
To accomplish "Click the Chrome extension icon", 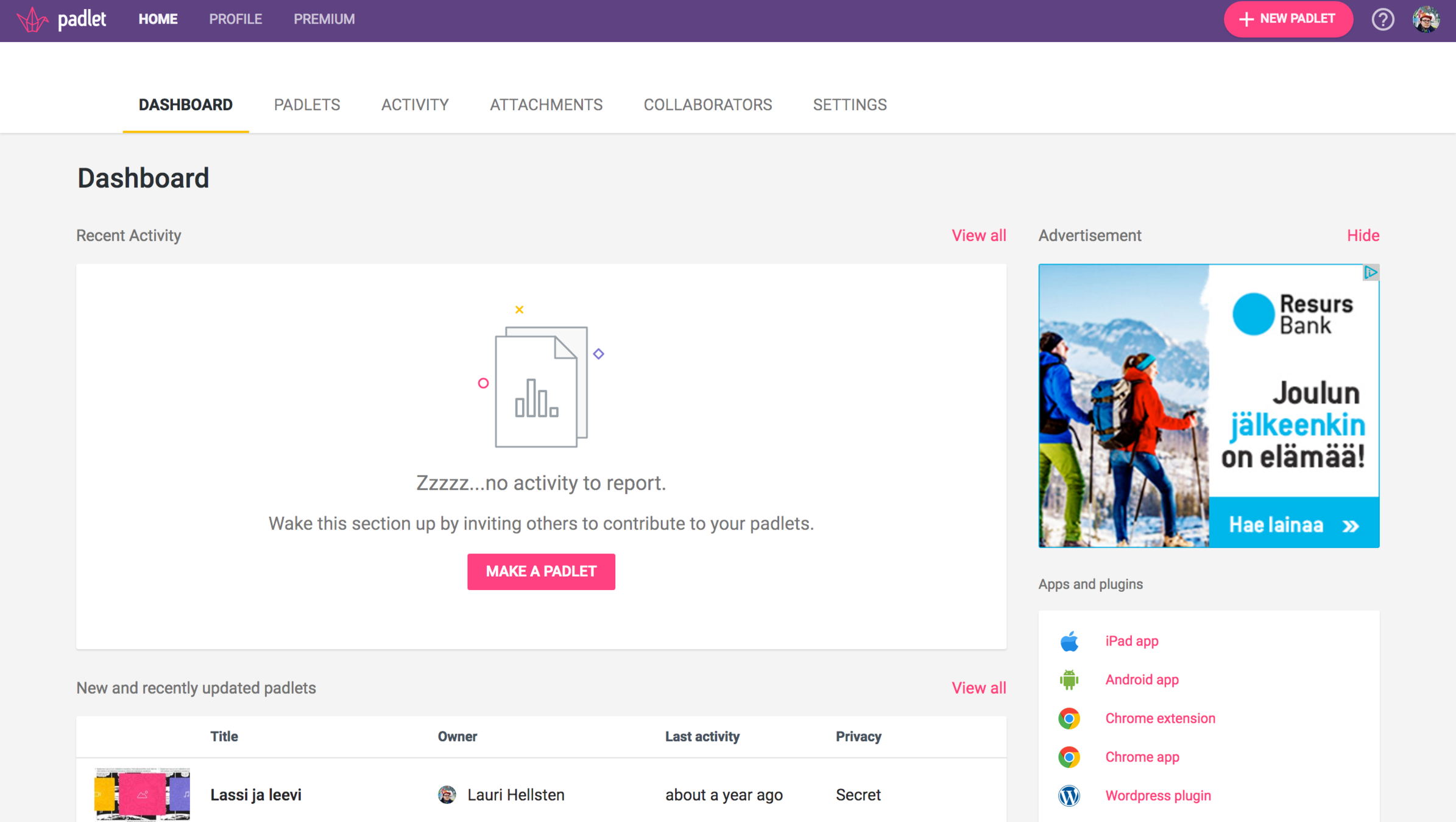I will tap(1069, 718).
